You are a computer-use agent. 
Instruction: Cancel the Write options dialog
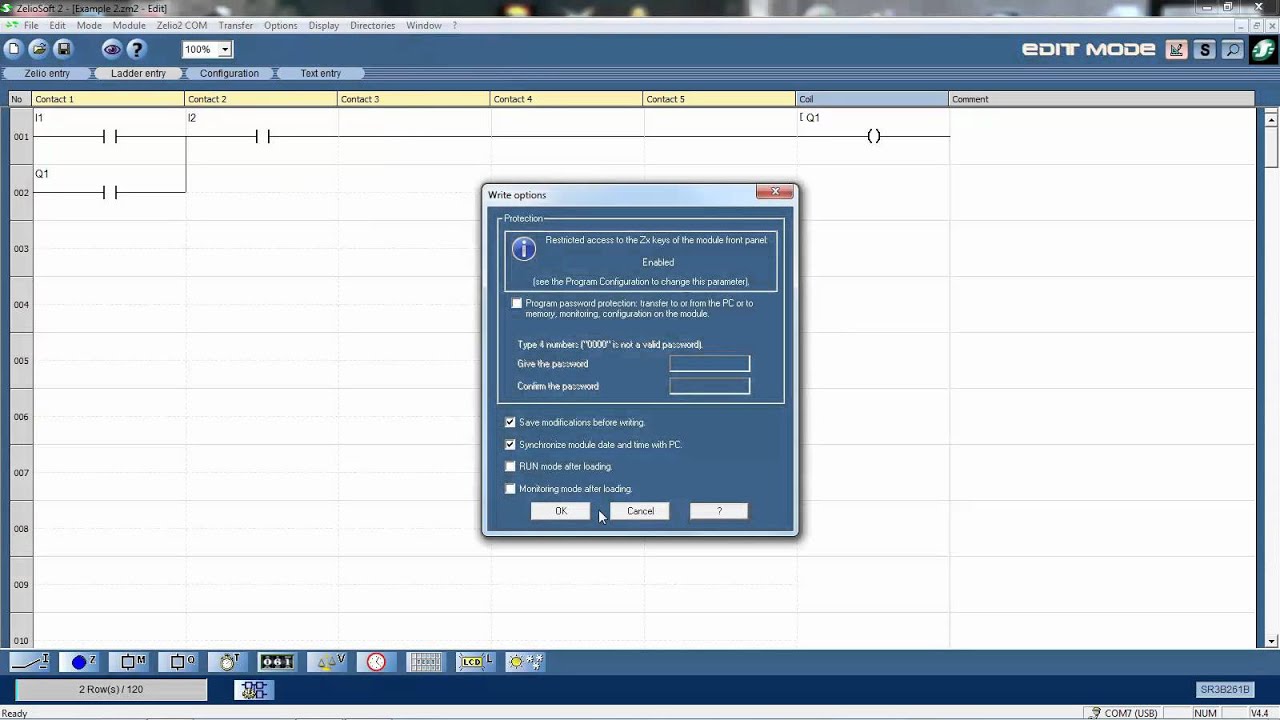pyautogui.click(x=640, y=511)
